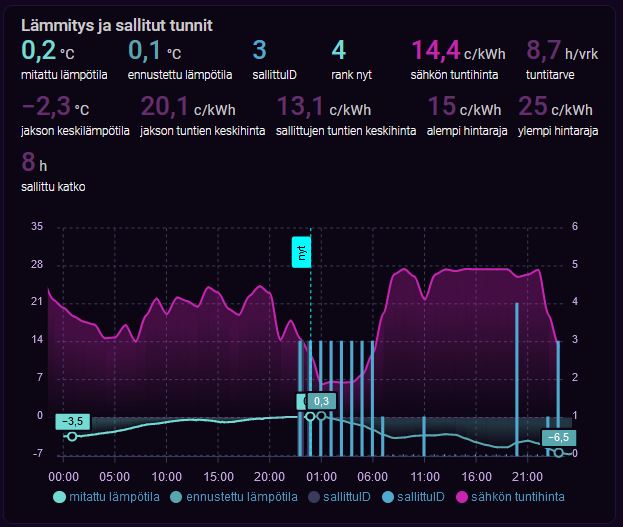The height and width of the screenshot is (527, 623).
Task: Click the 8 h sallittu katko value
Action: [35, 163]
